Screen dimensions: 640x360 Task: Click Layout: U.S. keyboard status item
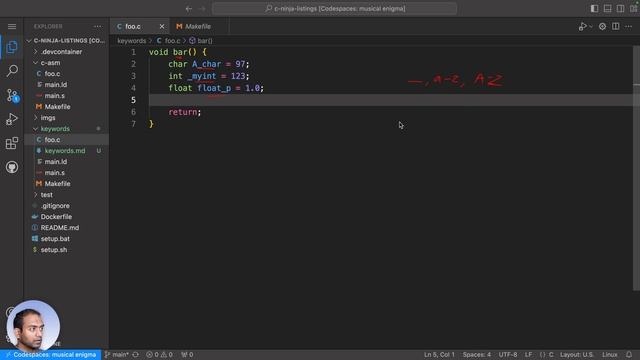coord(577,355)
